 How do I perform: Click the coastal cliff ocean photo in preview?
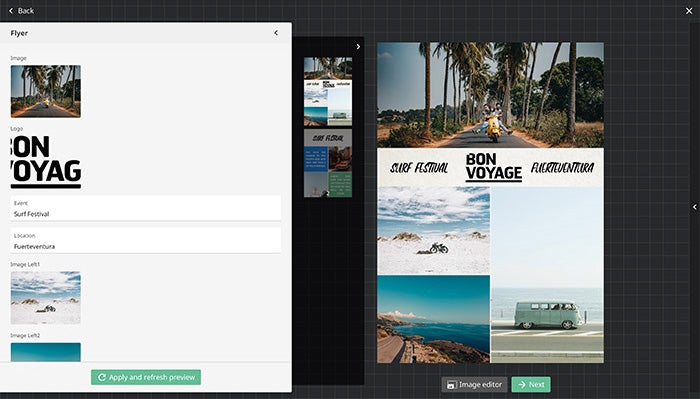pos(433,319)
